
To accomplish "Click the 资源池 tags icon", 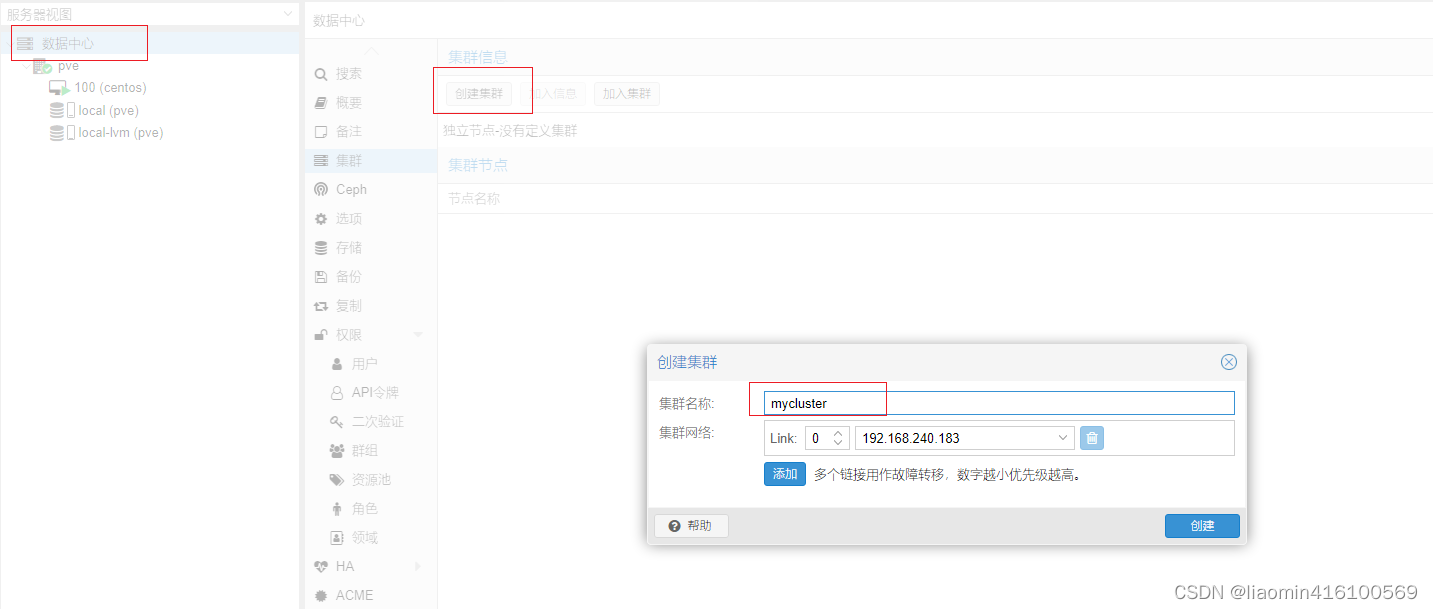I will [337, 480].
